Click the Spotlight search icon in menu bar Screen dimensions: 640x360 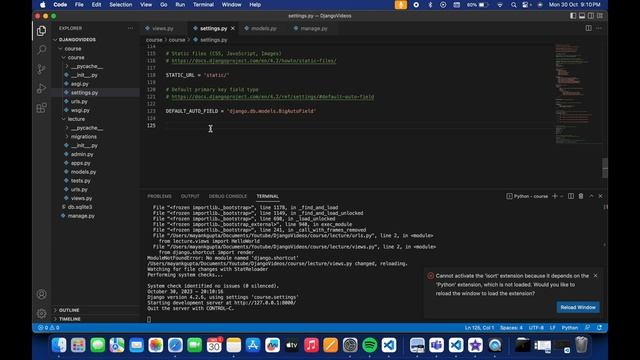point(513,5)
